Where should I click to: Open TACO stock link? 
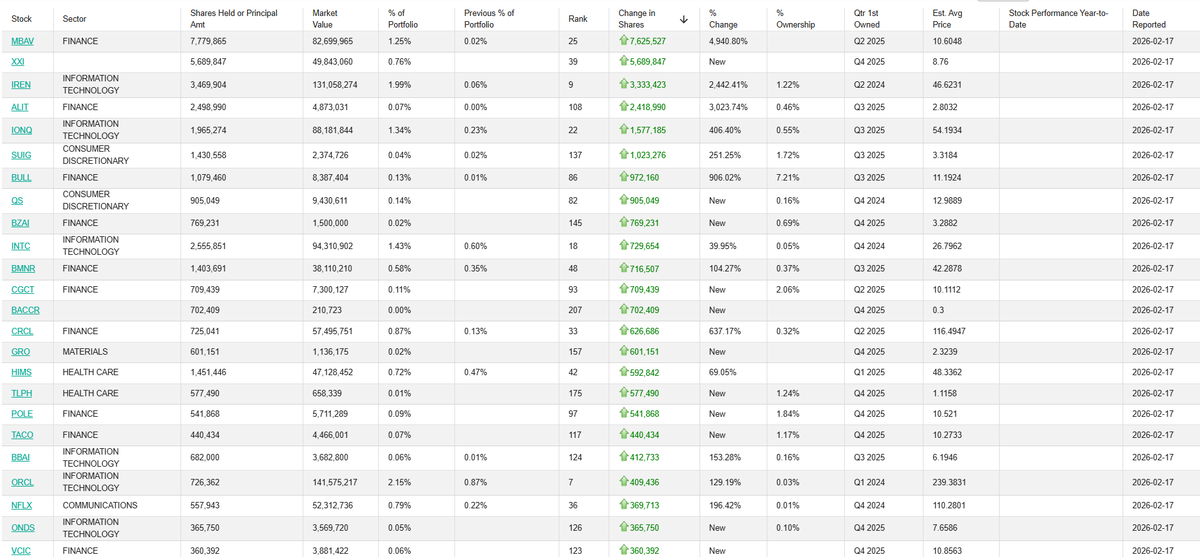click(23, 434)
